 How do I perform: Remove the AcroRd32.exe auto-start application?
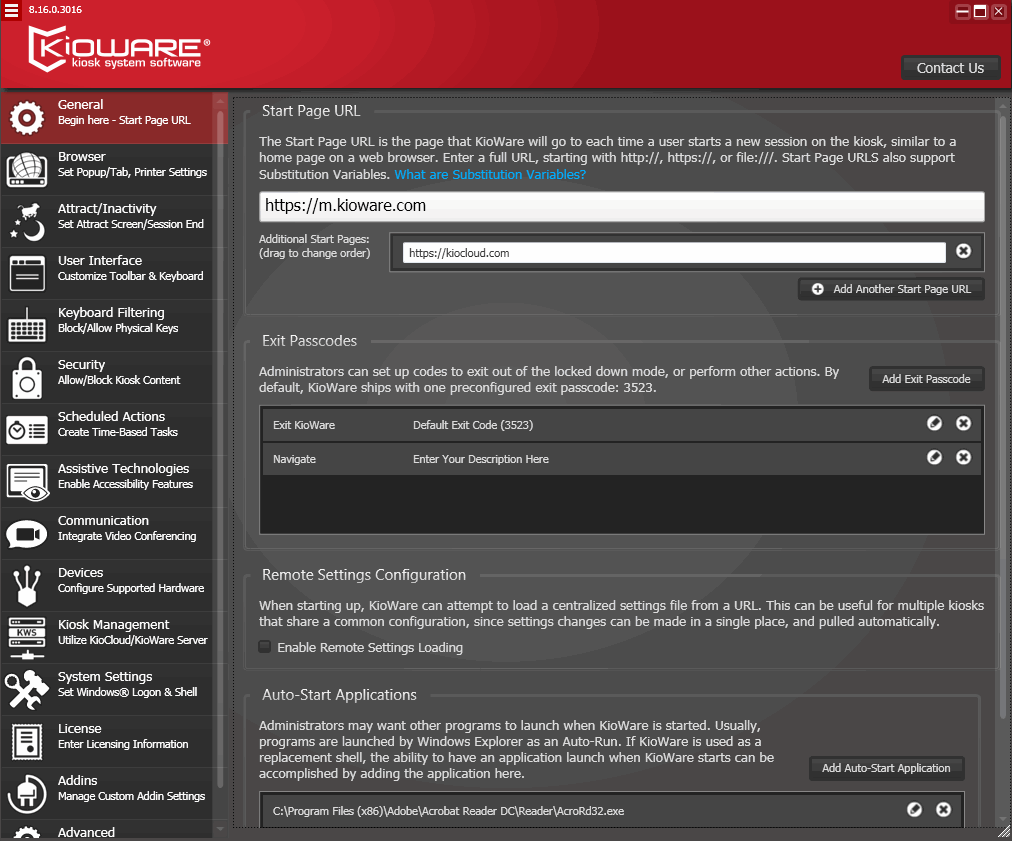pos(944,809)
